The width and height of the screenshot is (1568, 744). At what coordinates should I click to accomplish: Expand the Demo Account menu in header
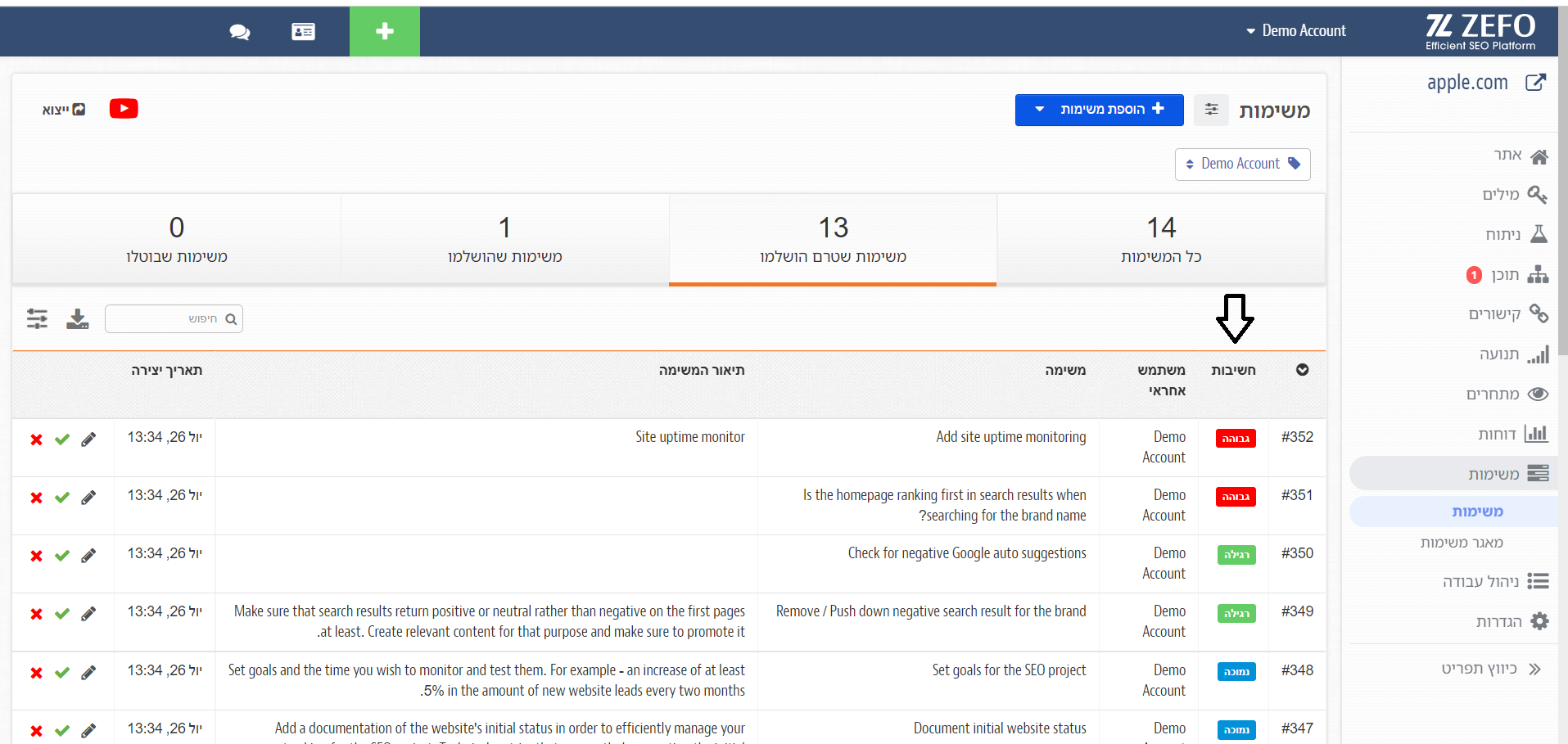coord(1296,31)
